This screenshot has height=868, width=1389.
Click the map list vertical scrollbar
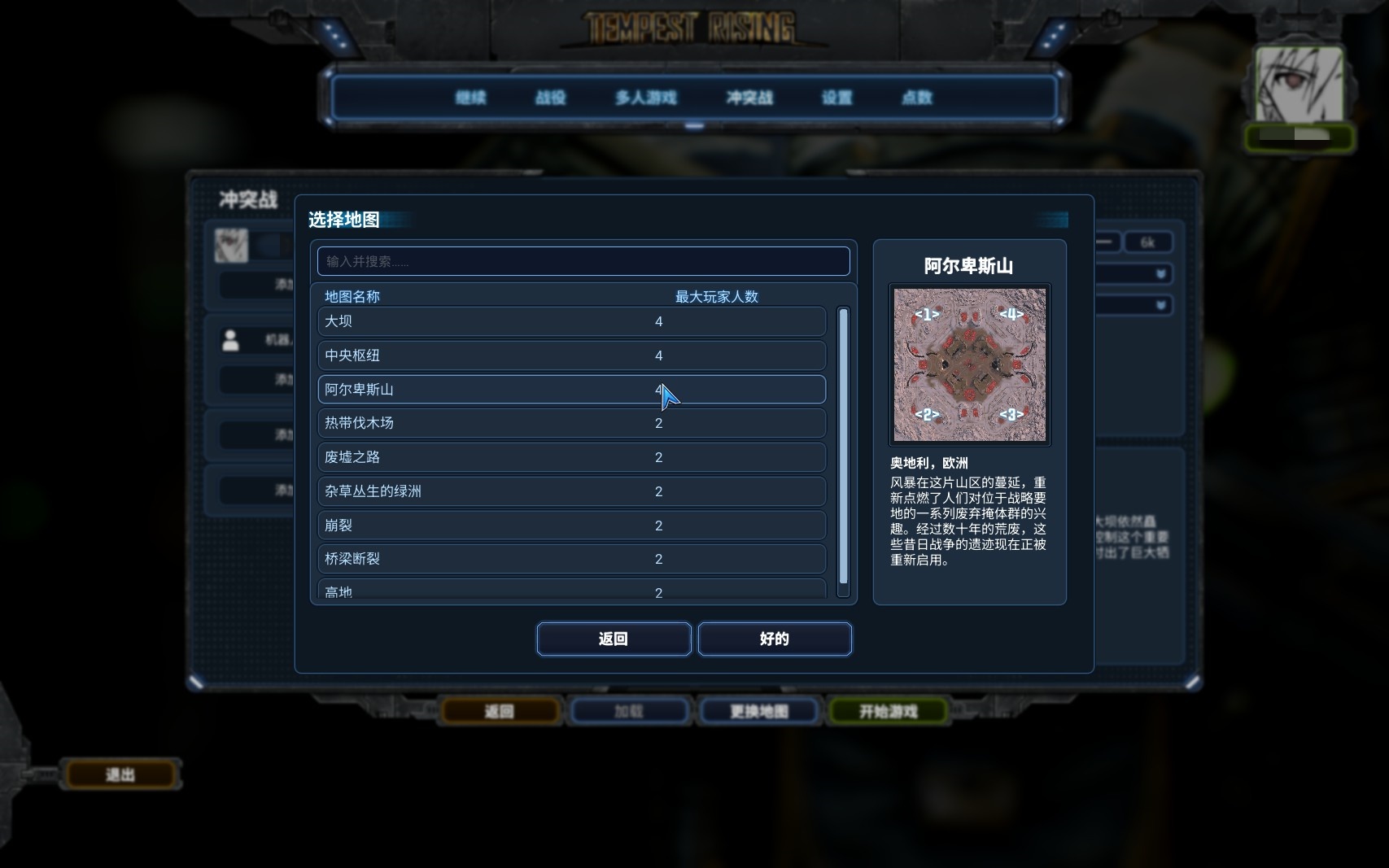(x=843, y=446)
